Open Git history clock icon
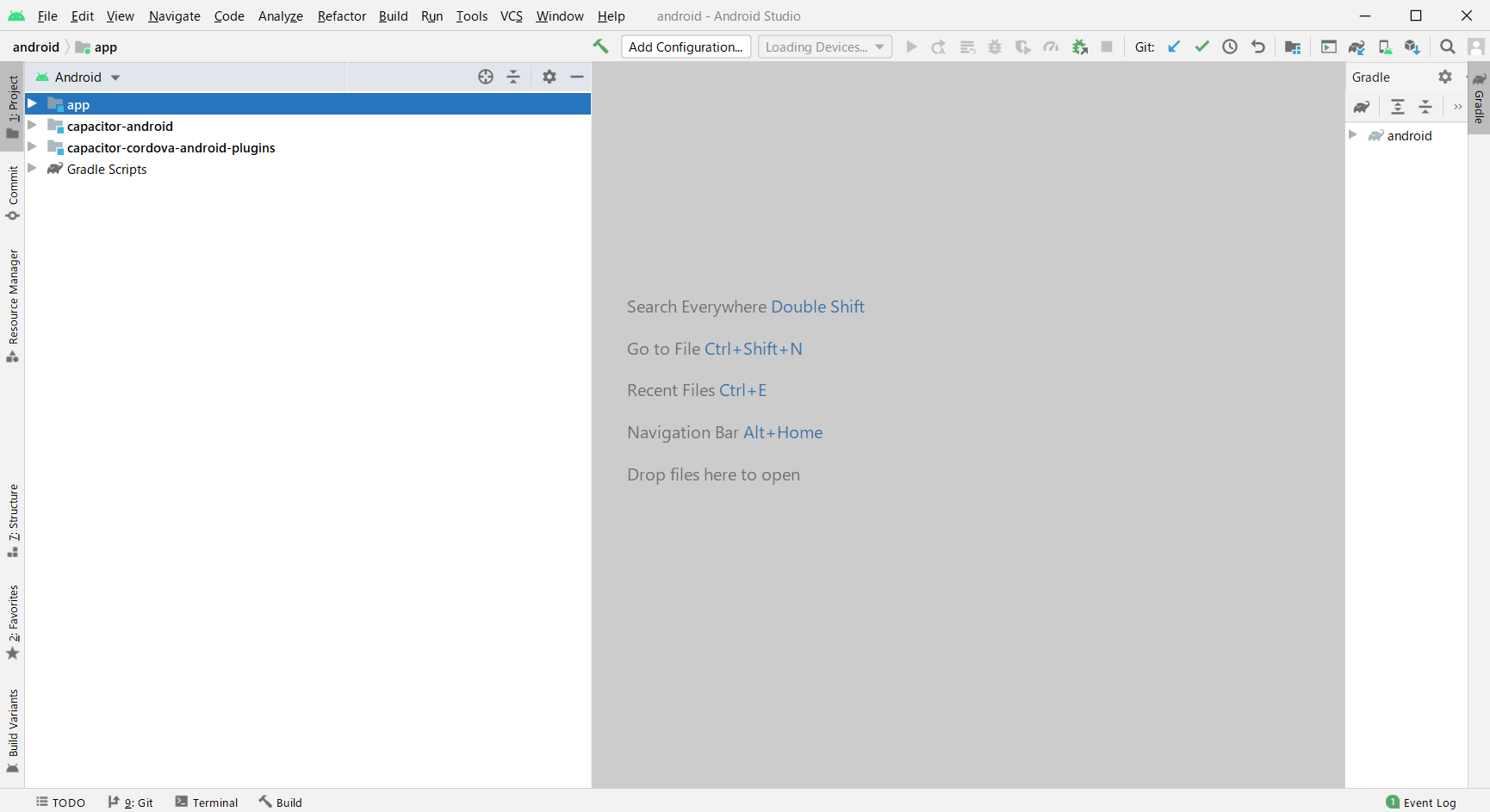Image resolution: width=1490 pixels, height=812 pixels. pyautogui.click(x=1230, y=46)
